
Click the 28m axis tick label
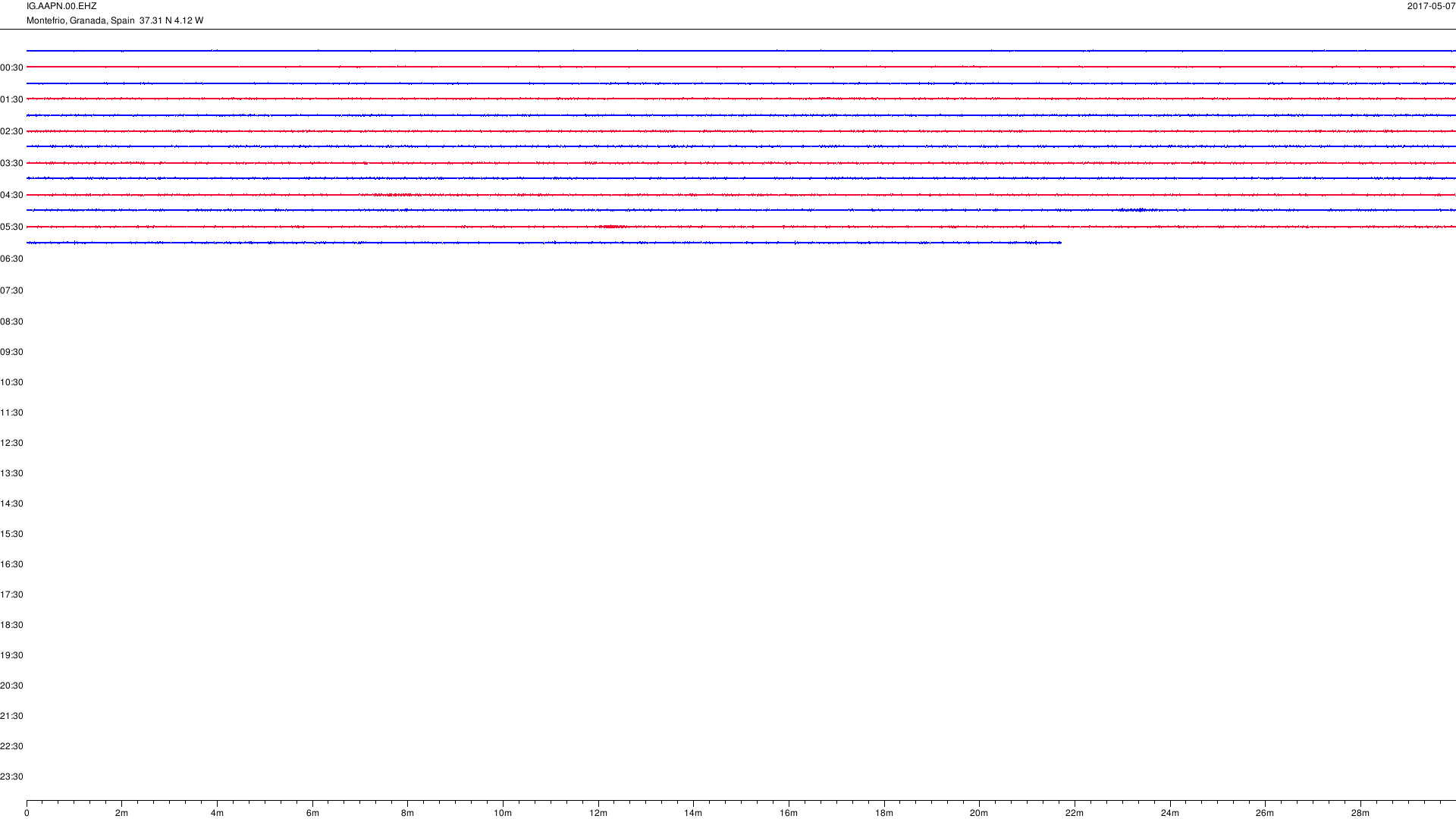[1360, 813]
